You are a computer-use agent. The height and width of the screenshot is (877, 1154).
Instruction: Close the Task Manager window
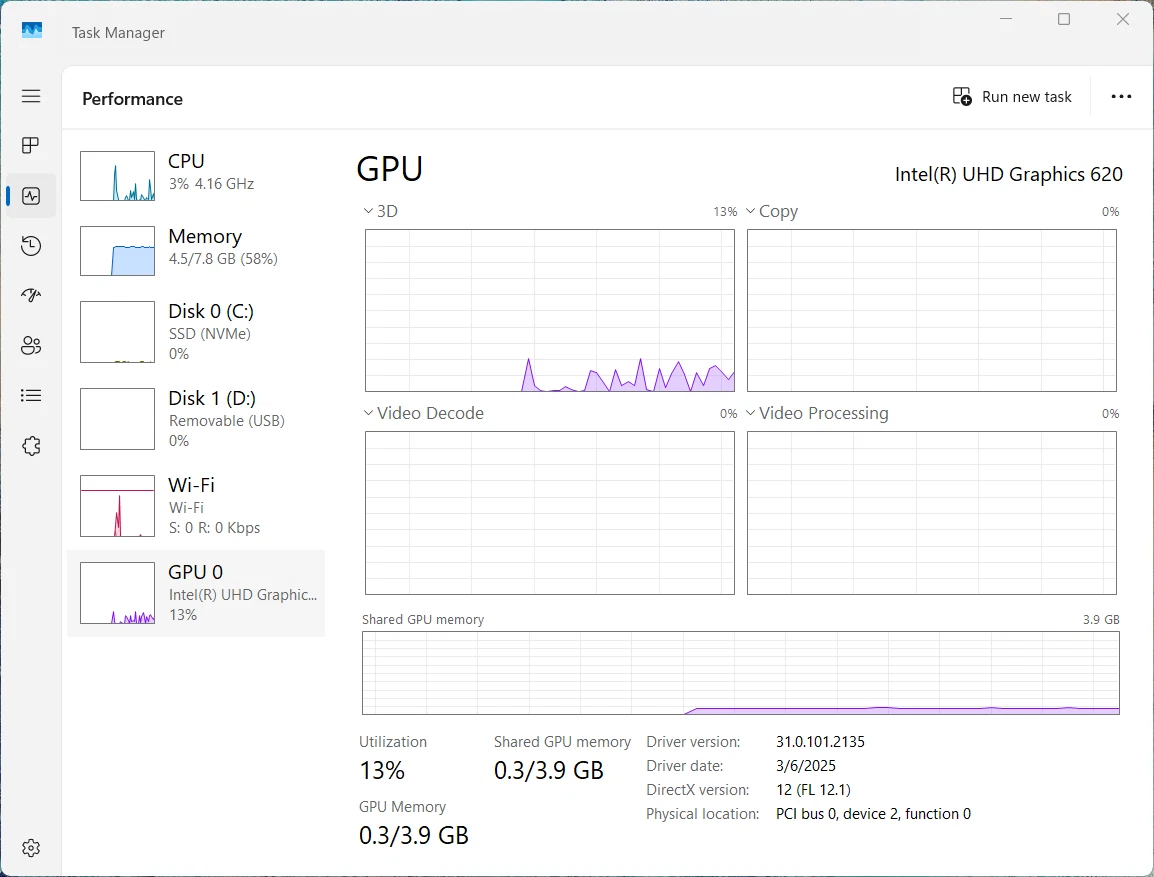[1122, 19]
